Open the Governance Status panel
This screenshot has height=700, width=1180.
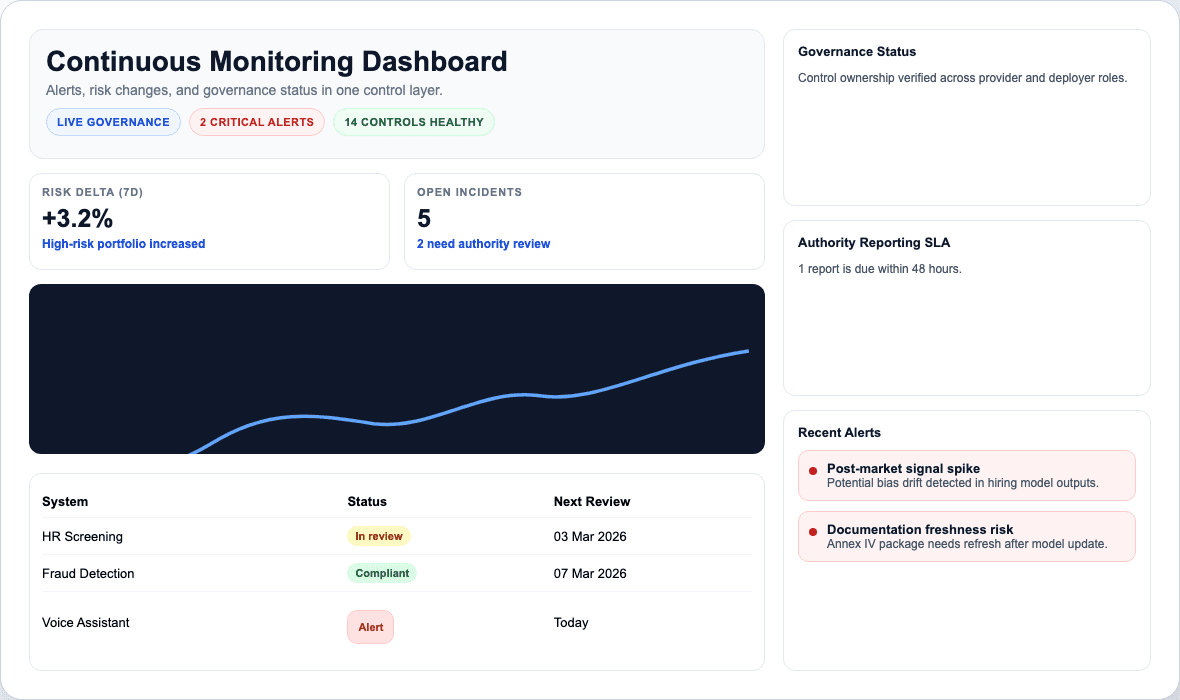point(966,117)
